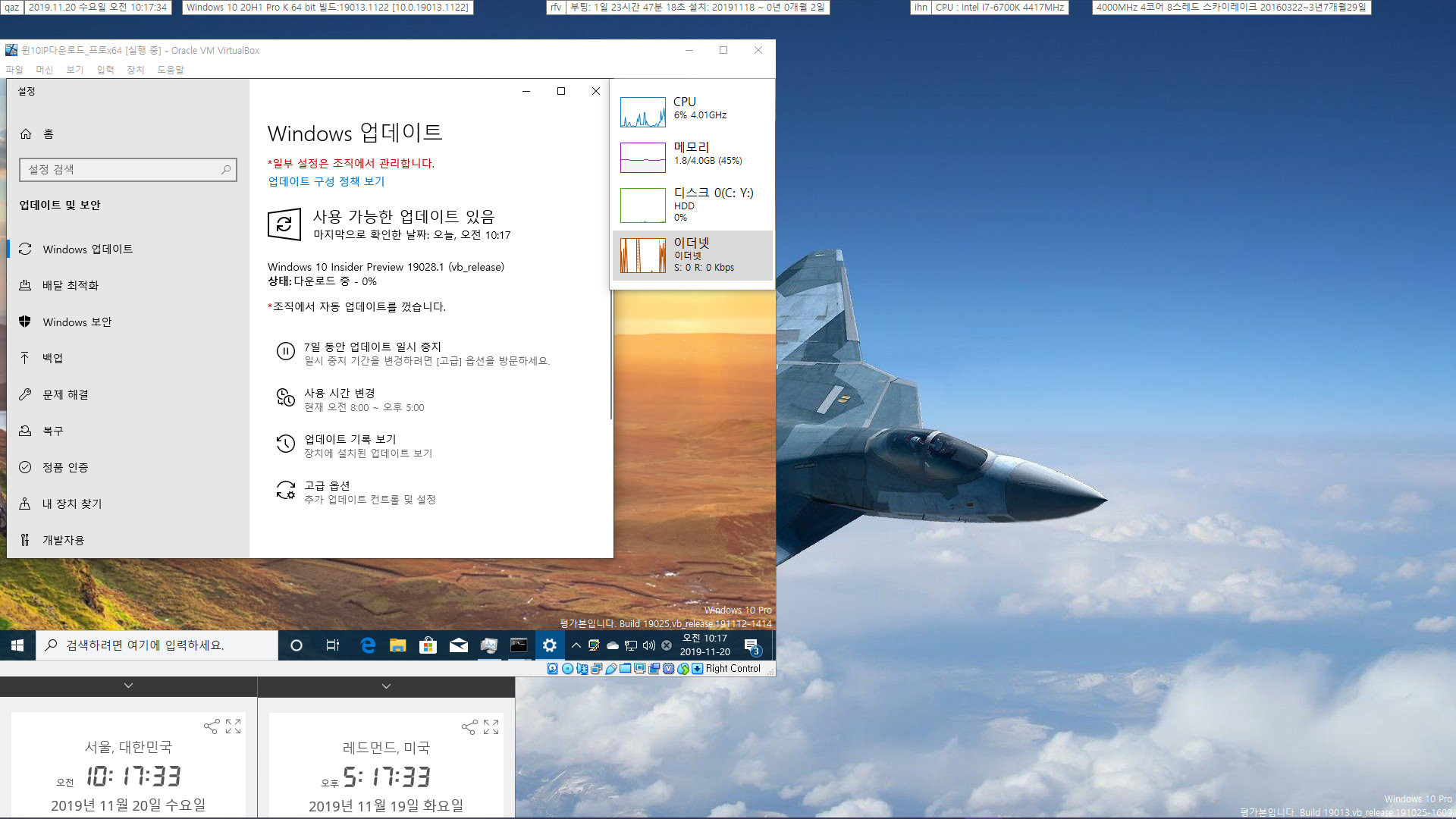The width and height of the screenshot is (1456, 819).
Task: Open VirtualBox 도움말 menu
Action: click(x=171, y=70)
